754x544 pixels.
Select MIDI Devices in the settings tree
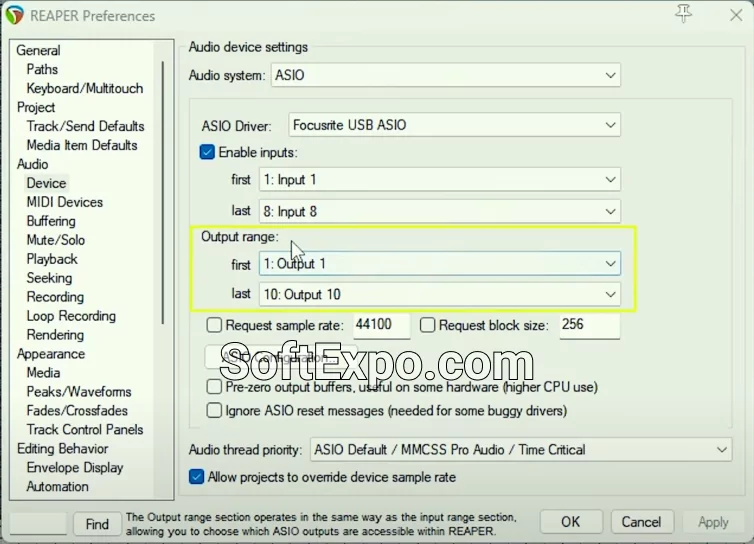tap(64, 202)
